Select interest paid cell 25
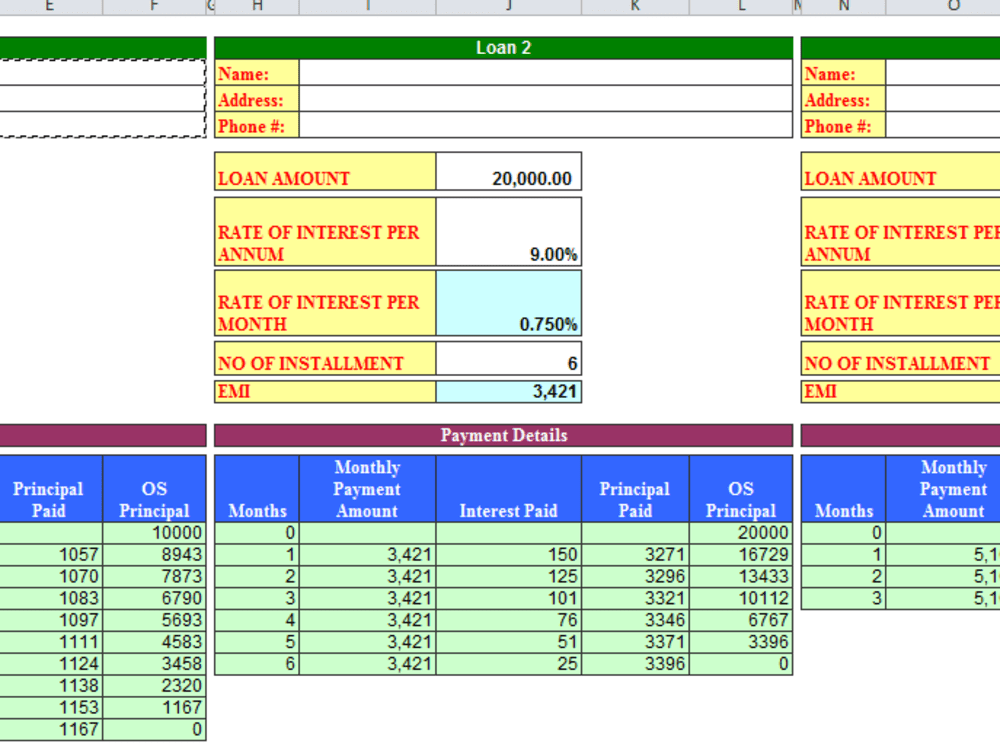Image resolution: width=1000 pixels, height=750 pixels. [x=509, y=664]
